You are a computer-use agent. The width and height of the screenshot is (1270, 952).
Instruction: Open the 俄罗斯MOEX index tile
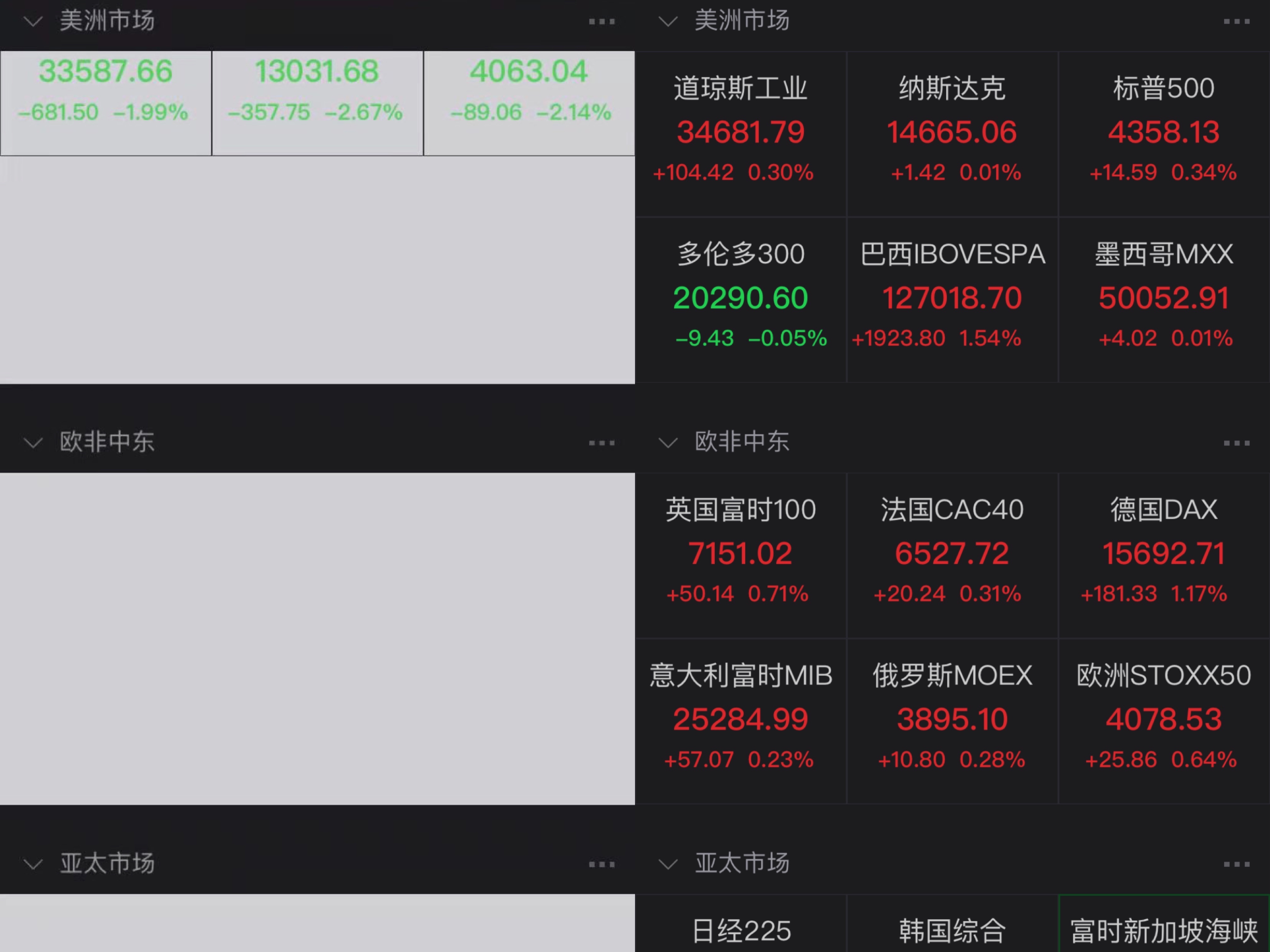952,720
